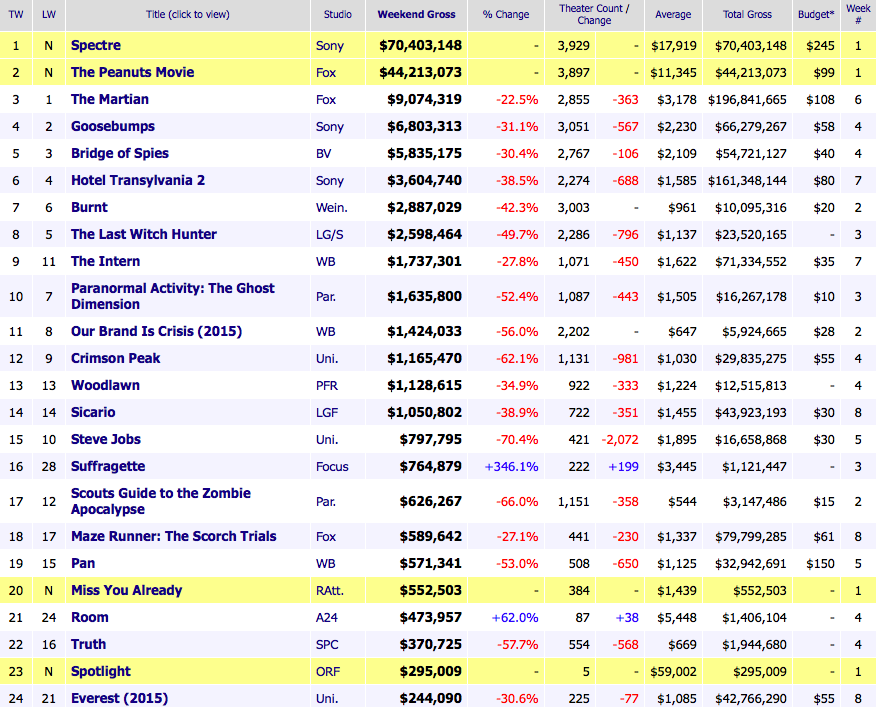Open the Crimson Peak link
Screen dimensions: 876x707
[116, 358]
